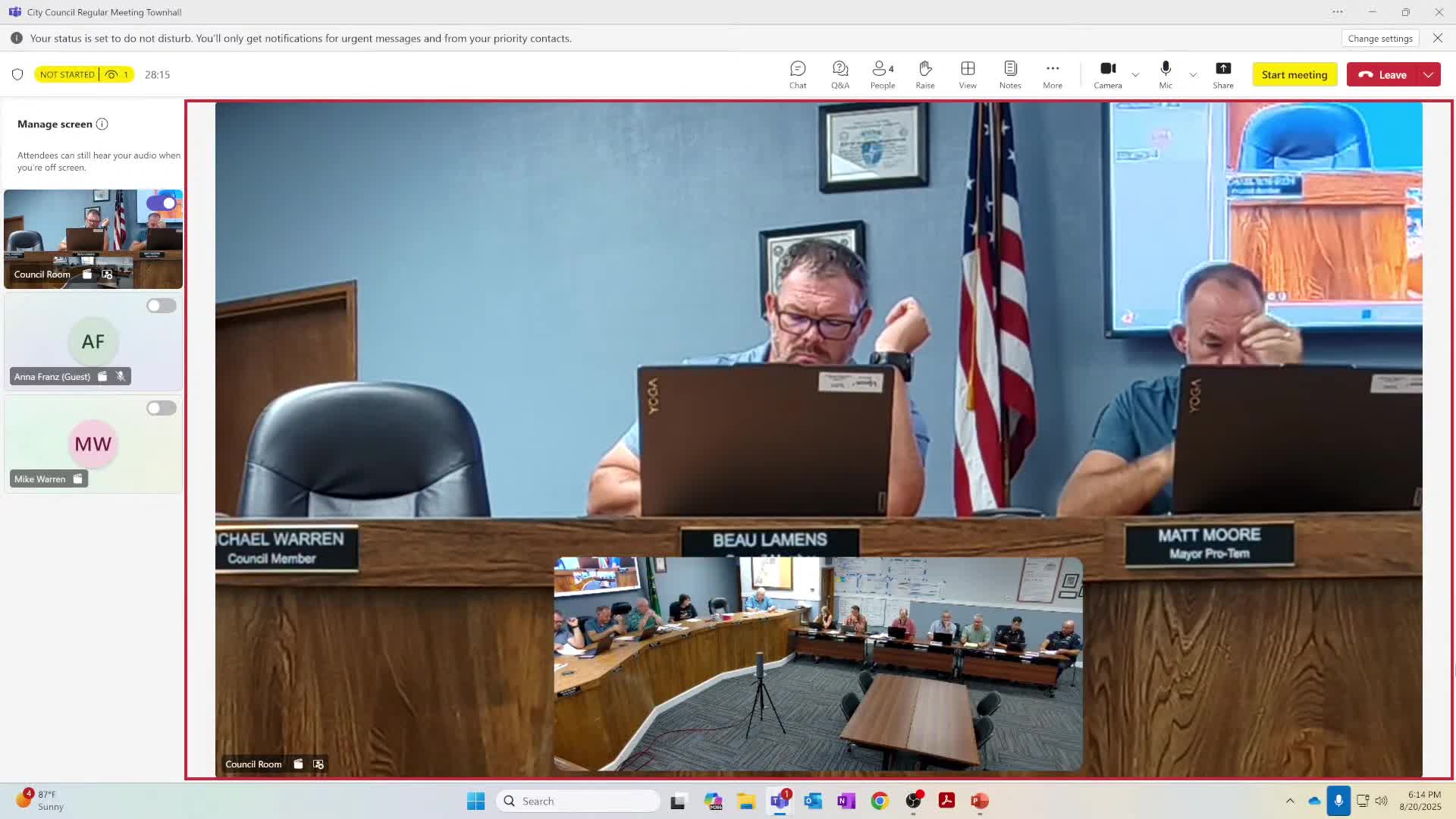The width and height of the screenshot is (1456, 819).
Task: Click the Start meeting button
Action: click(x=1294, y=74)
